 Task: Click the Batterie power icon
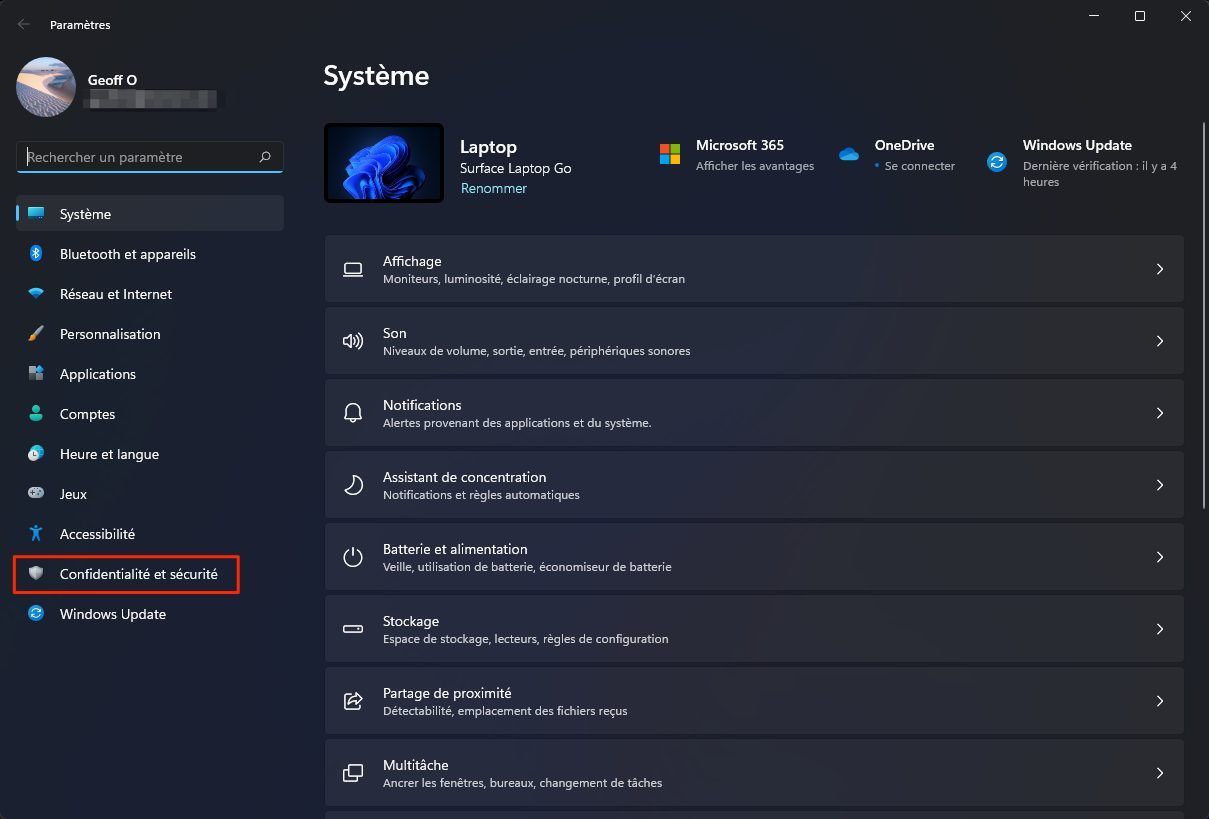(353, 557)
